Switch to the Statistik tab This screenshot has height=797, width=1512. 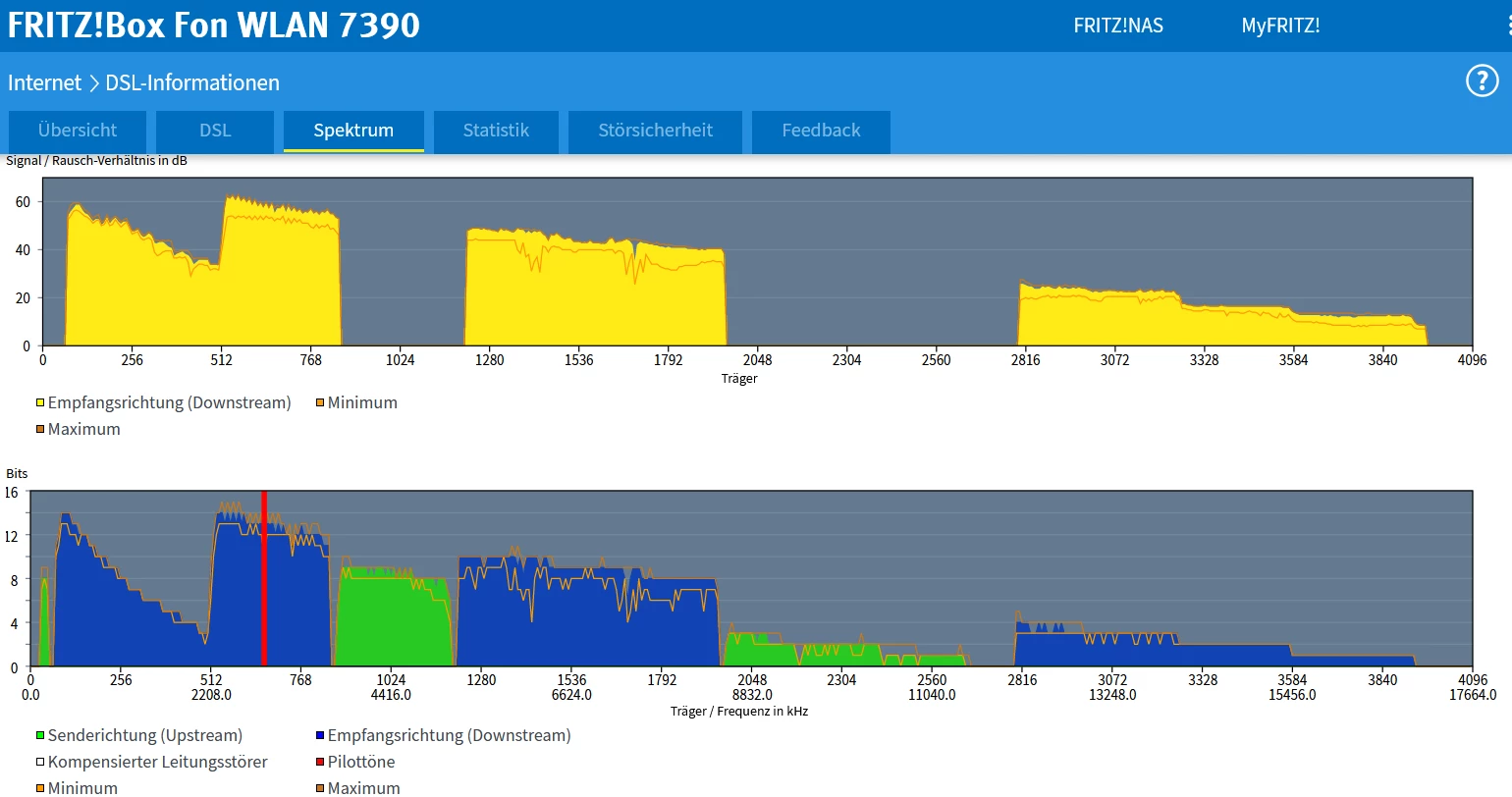click(x=496, y=131)
